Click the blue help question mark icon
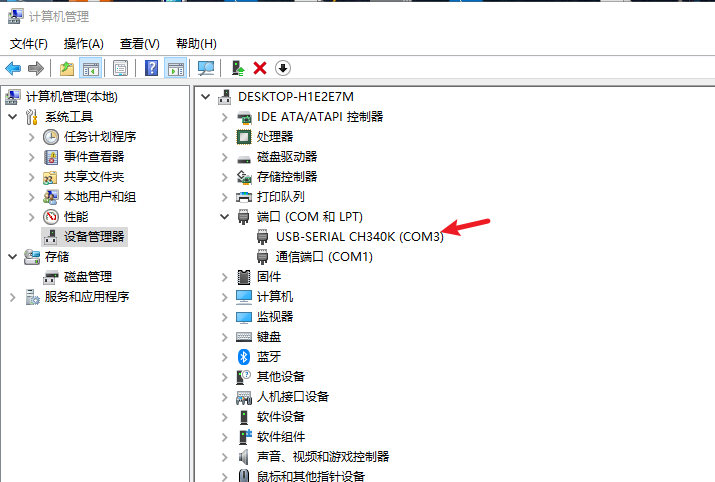Viewport: 715px width, 482px height. click(151, 68)
